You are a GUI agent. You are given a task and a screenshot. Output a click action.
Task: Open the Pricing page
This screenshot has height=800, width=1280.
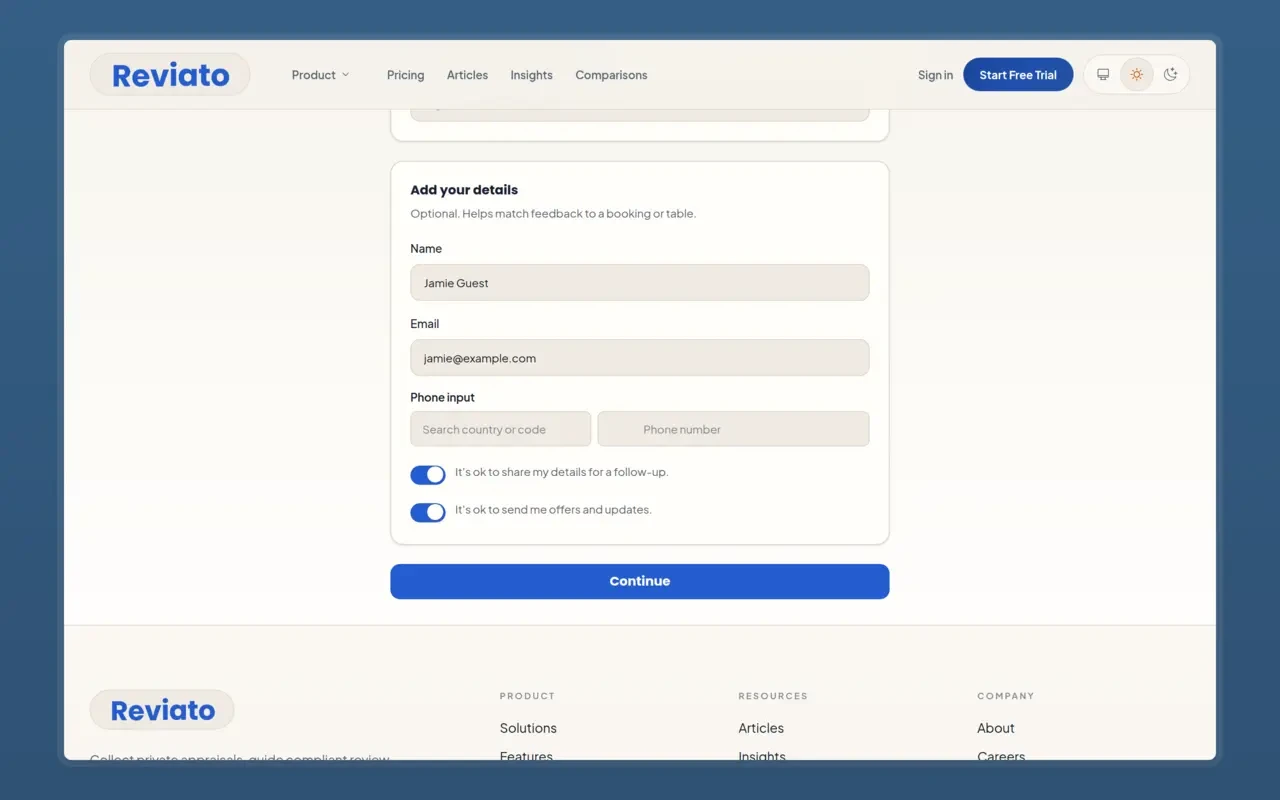click(405, 75)
